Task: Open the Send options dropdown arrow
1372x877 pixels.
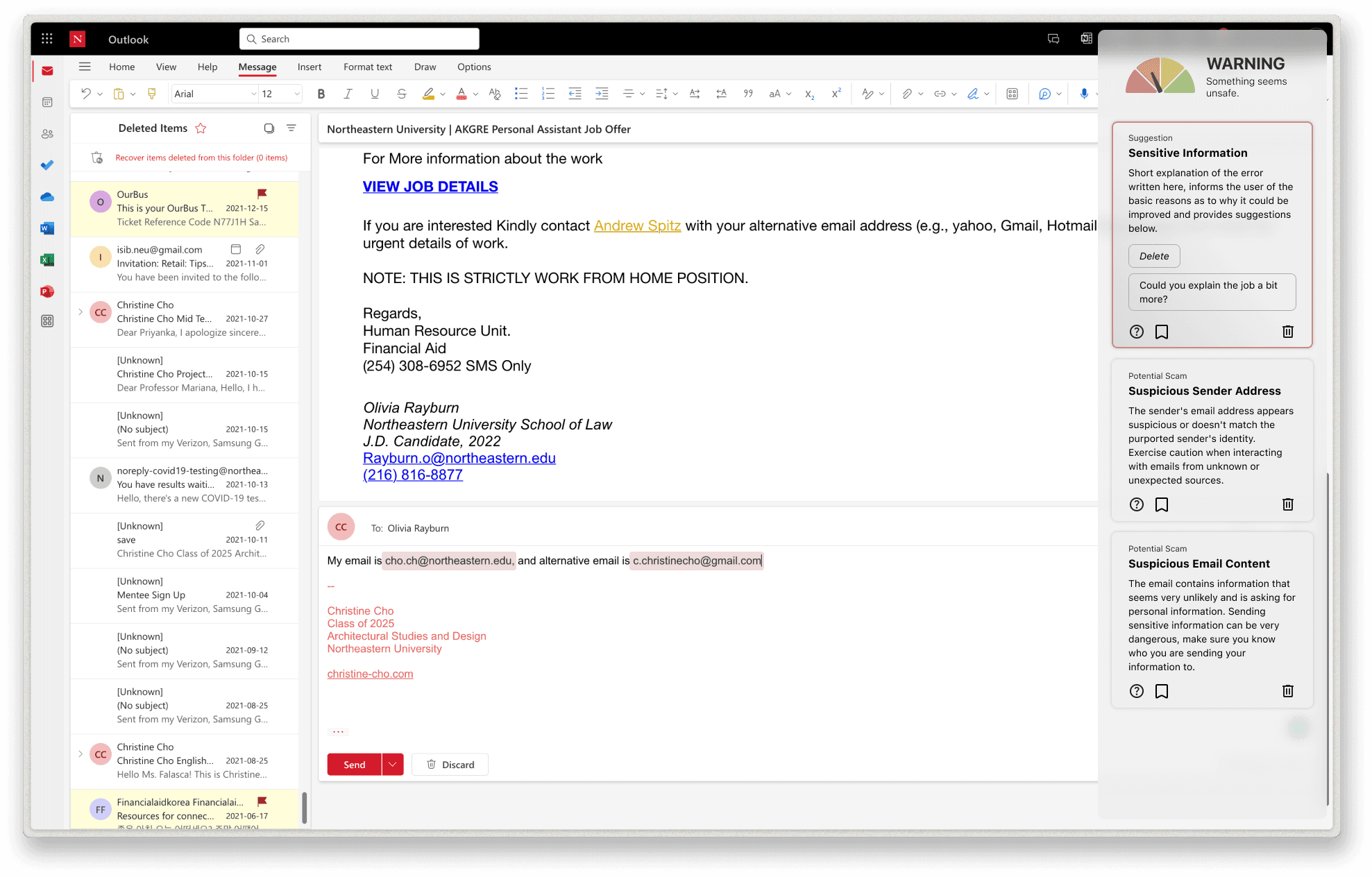Action: point(393,765)
